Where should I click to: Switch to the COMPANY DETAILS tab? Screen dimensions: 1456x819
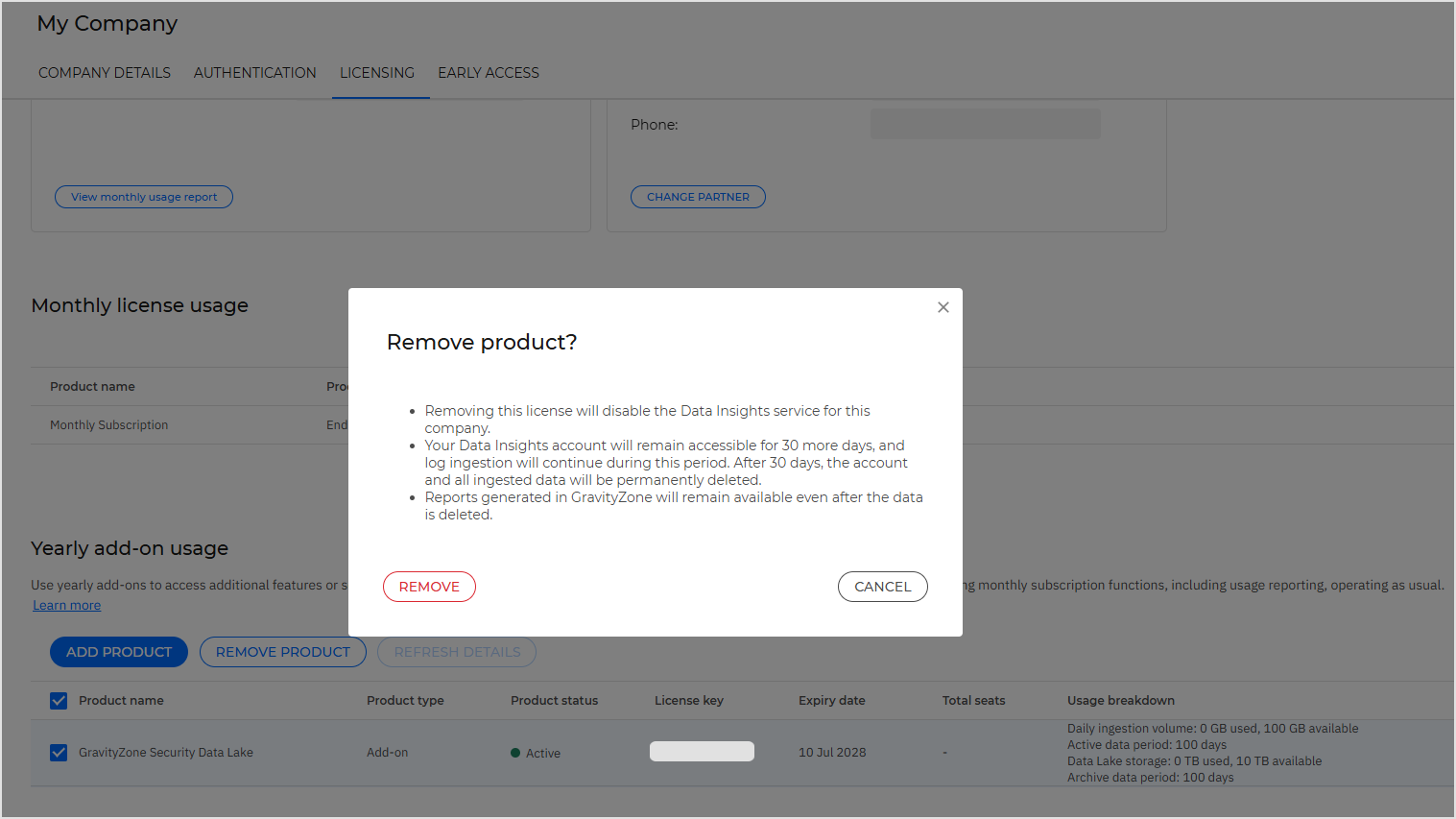pos(104,72)
